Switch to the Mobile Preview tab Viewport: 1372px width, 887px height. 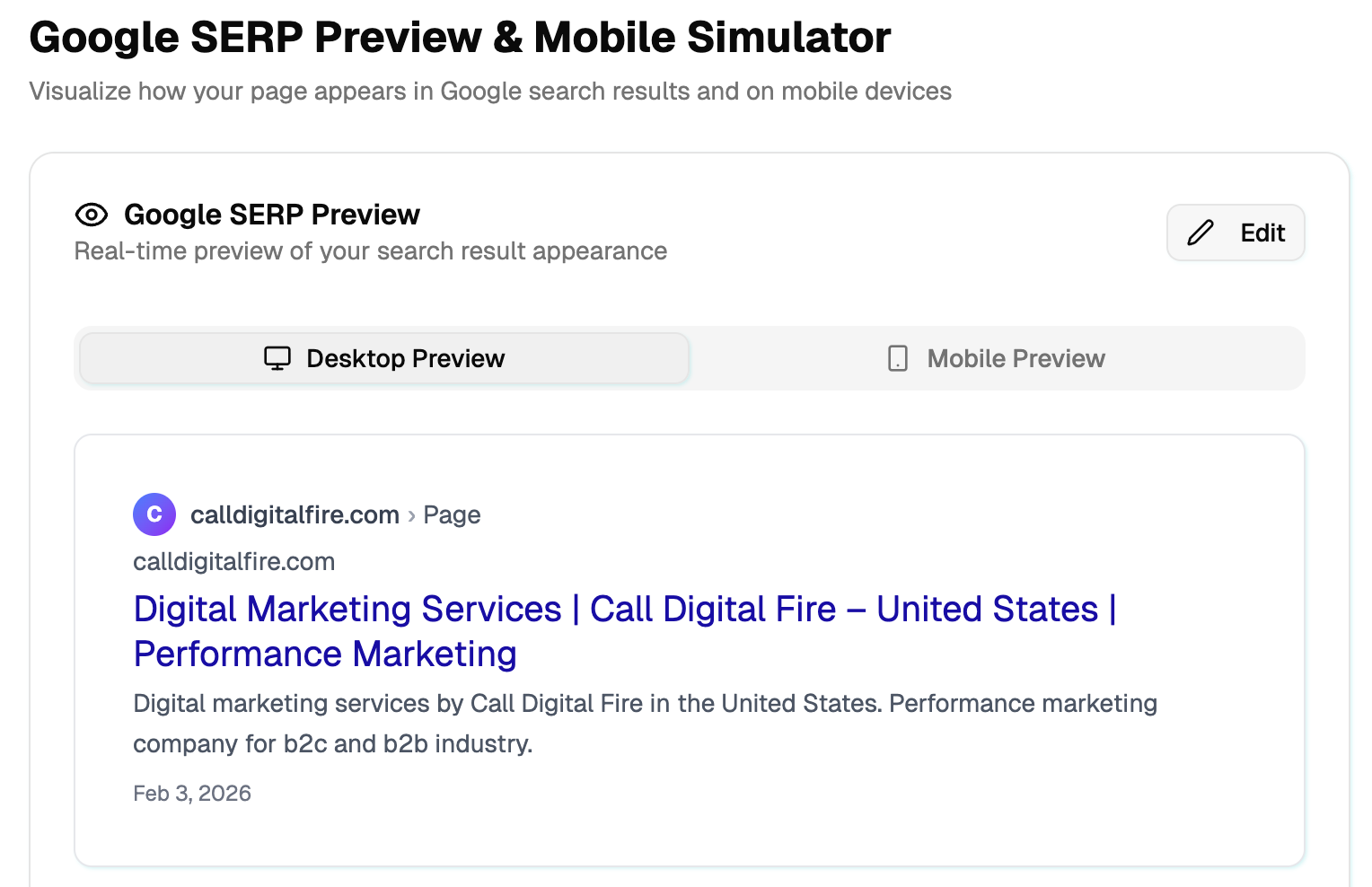997,358
